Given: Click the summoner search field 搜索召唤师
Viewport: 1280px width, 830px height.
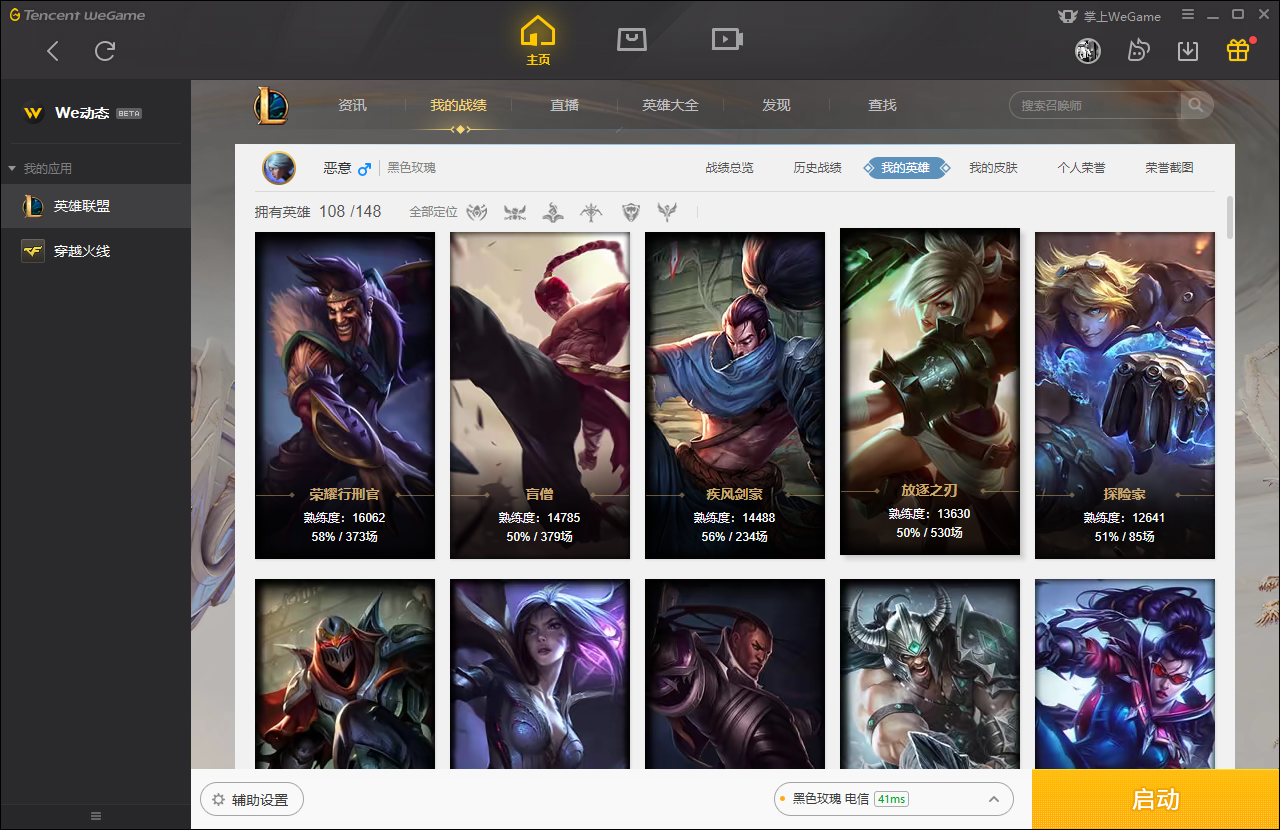Looking at the screenshot, I should (1095, 105).
